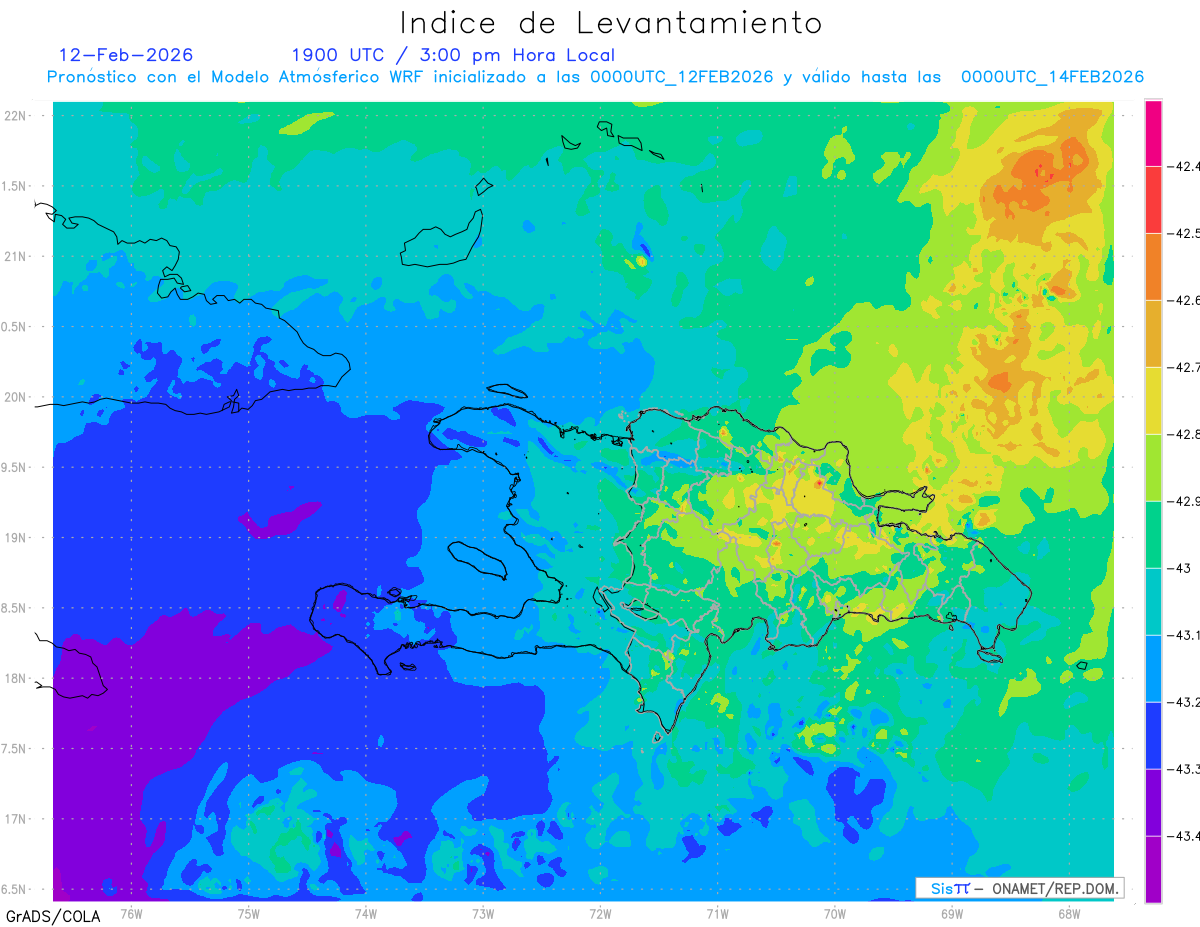Click the longitude label '68W'
Image resolution: width=1200 pixels, height=927 pixels.
coord(1069,913)
